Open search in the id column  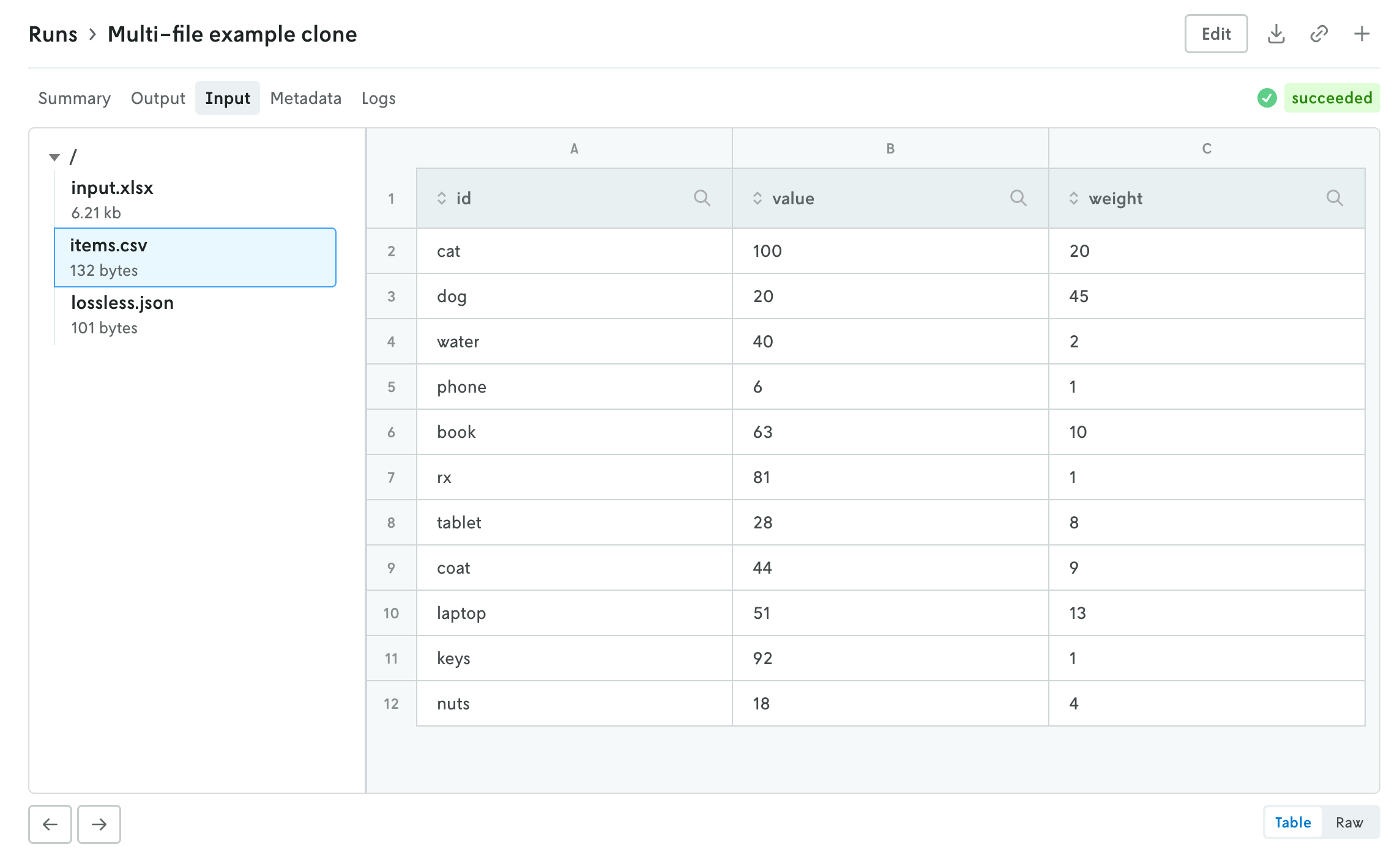[x=702, y=198]
